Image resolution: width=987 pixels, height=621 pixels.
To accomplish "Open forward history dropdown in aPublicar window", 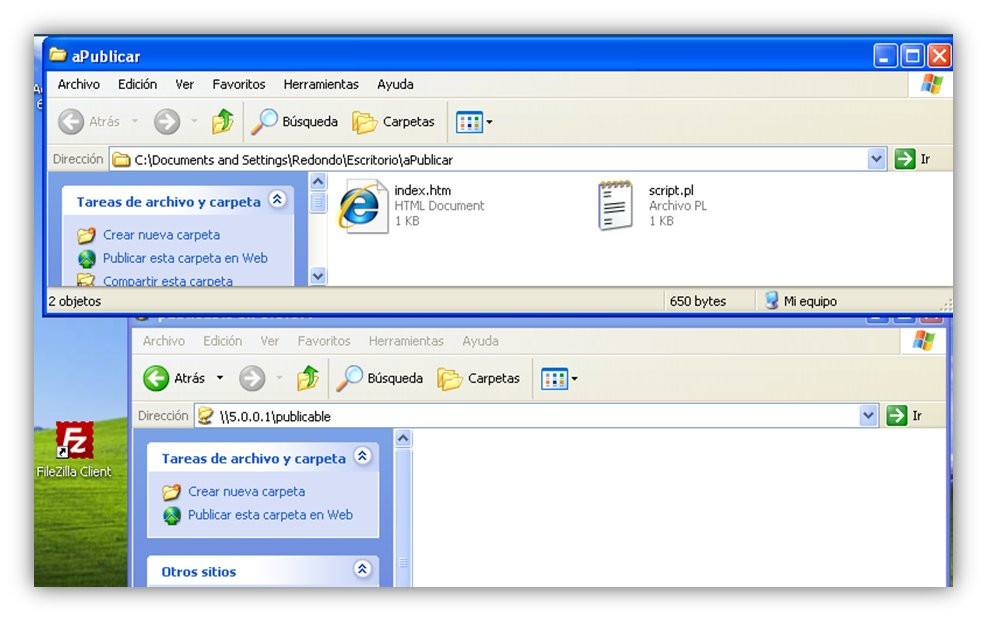I will click(195, 121).
